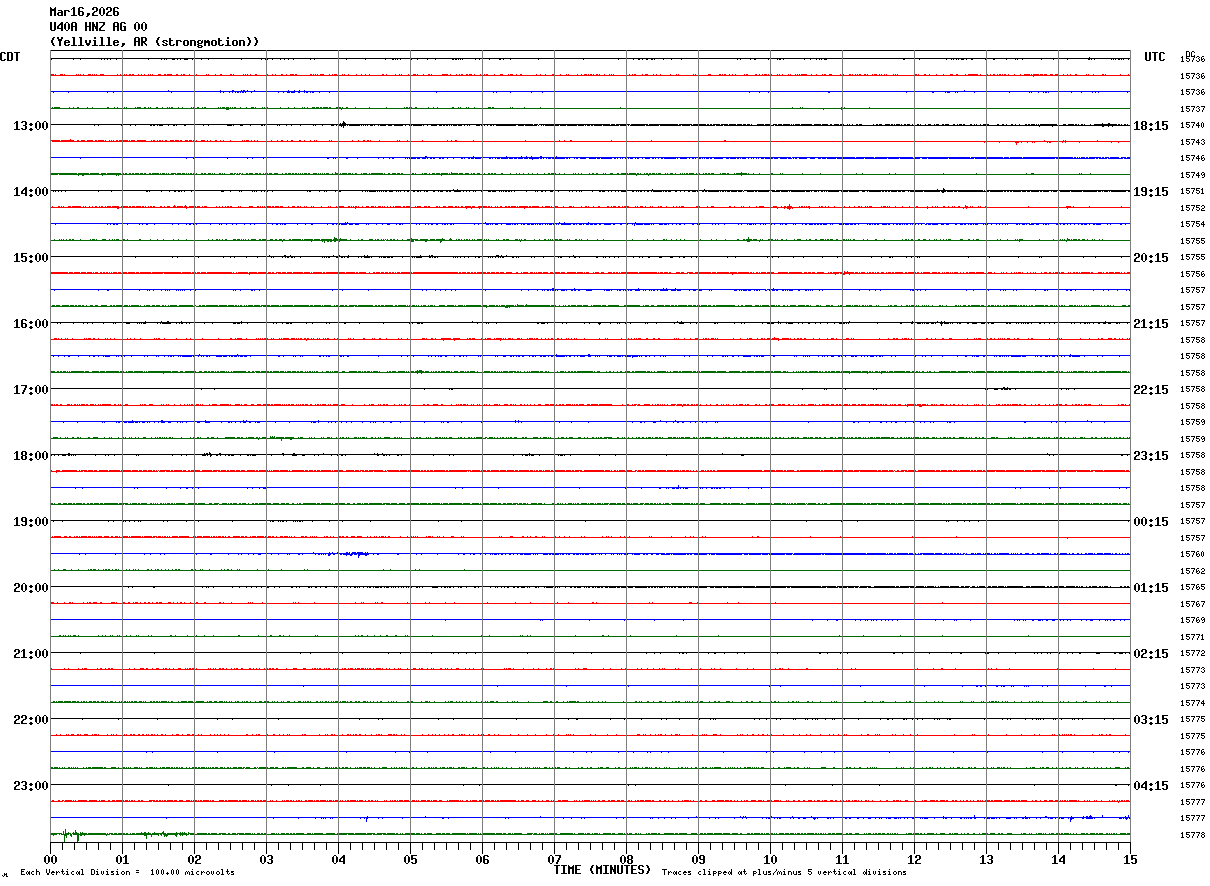Click the 18:15 UTC time label
1210x886 pixels.
tap(1151, 126)
